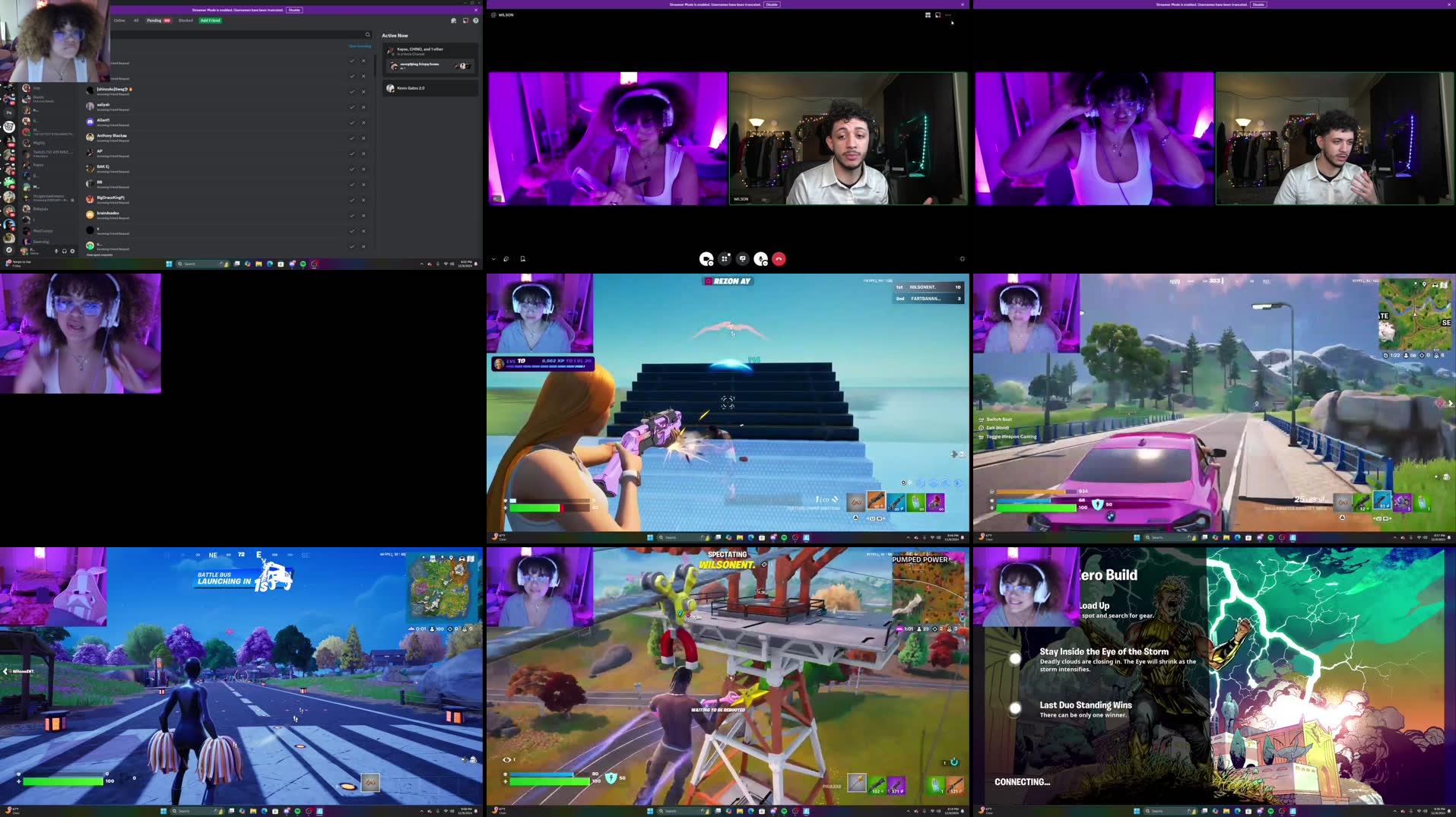Click the Fortnite minimap in pink car window
Screen dimensions: 1456x817
[x=1415, y=314]
